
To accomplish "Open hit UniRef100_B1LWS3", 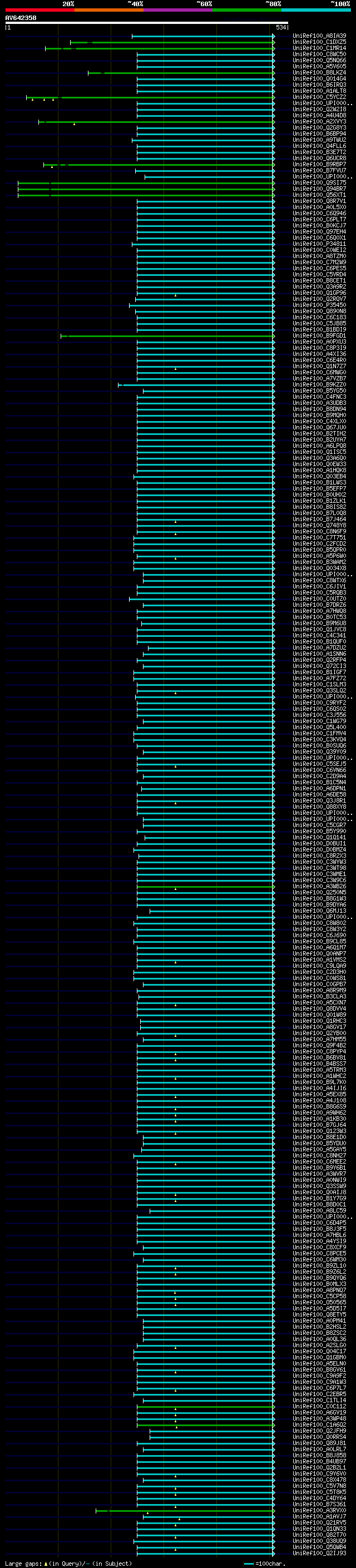I will point(319,483).
